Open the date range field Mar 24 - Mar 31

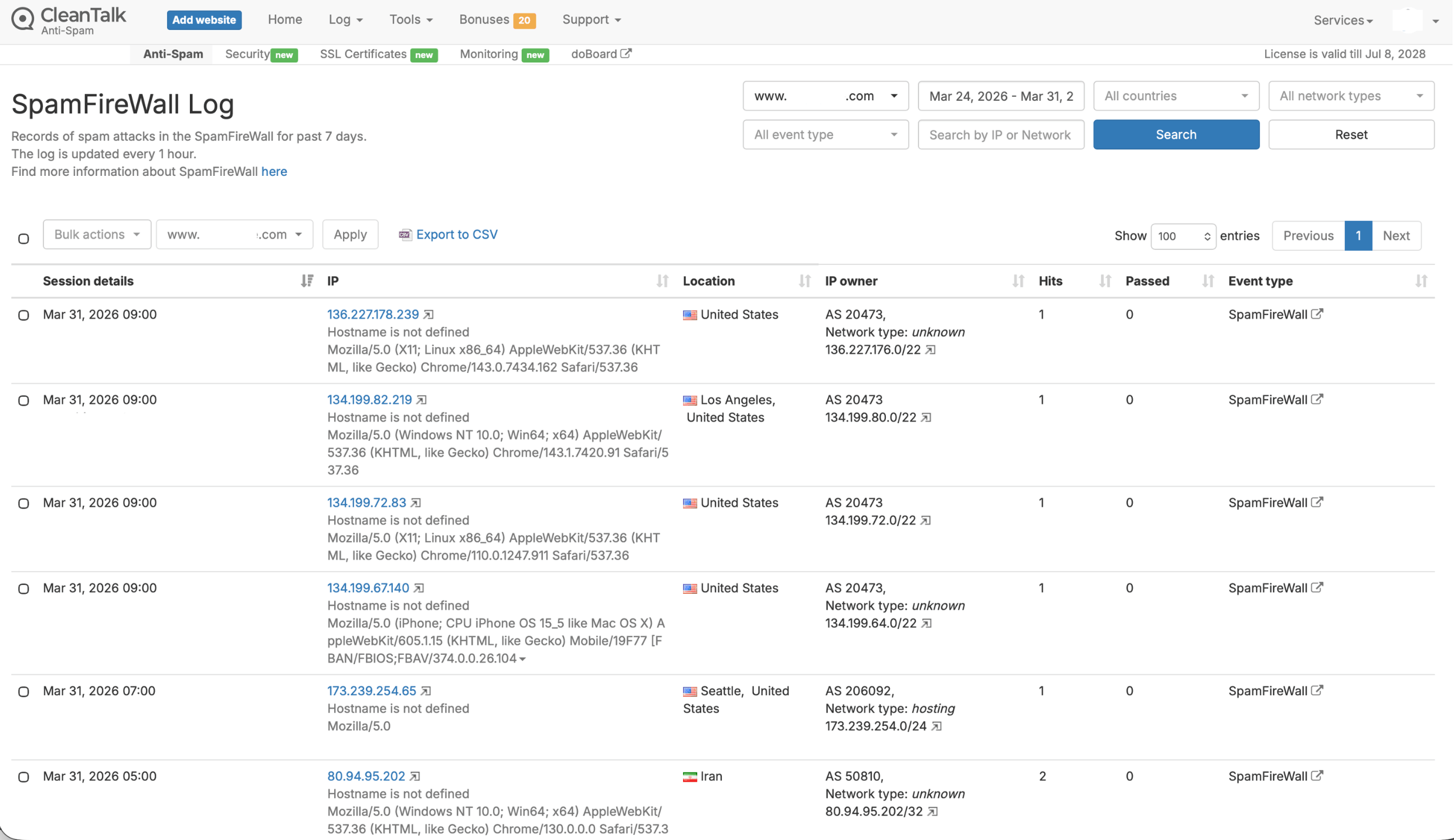click(1001, 96)
